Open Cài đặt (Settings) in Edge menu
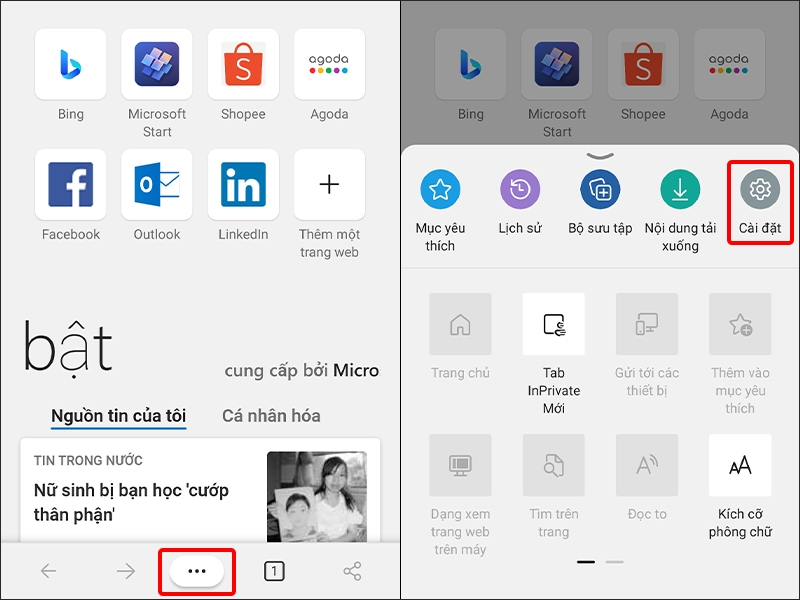 [x=758, y=190]
